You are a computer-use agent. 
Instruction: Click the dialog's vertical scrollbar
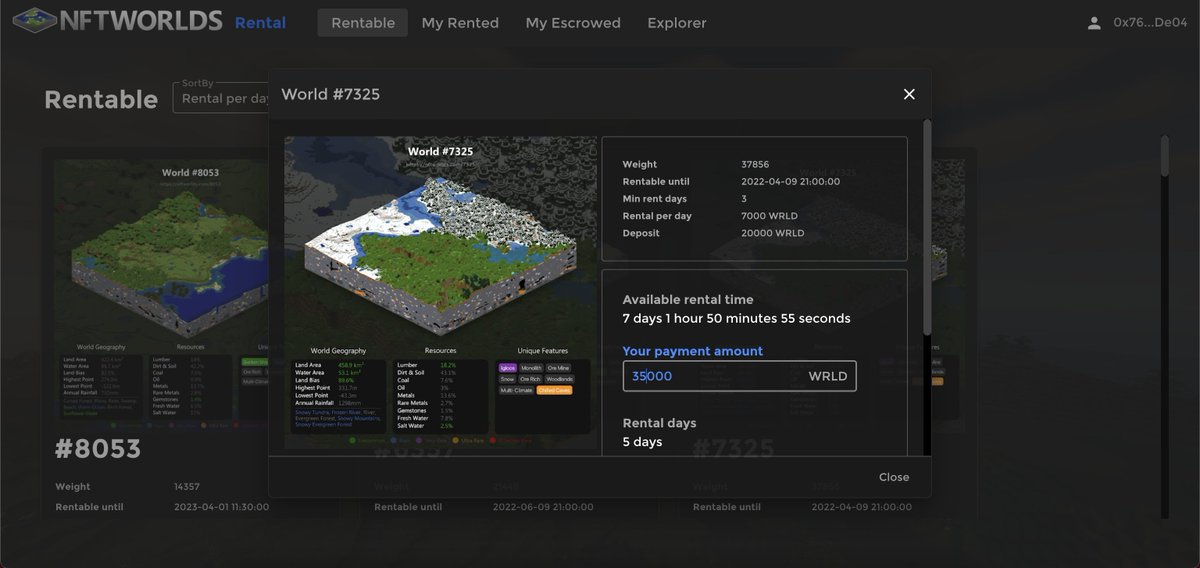926,228
